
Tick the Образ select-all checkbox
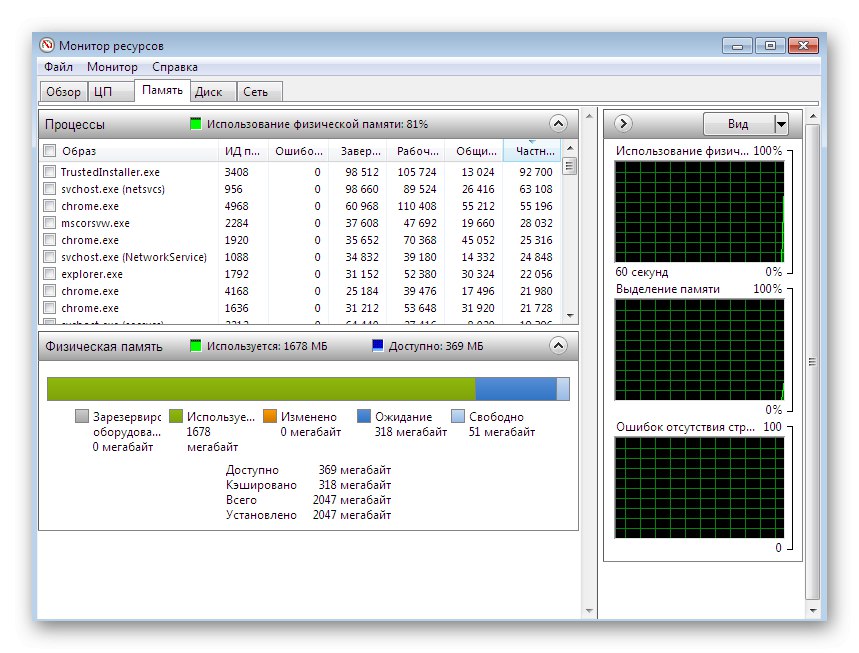pyautogui.click(x=49, y=151)
